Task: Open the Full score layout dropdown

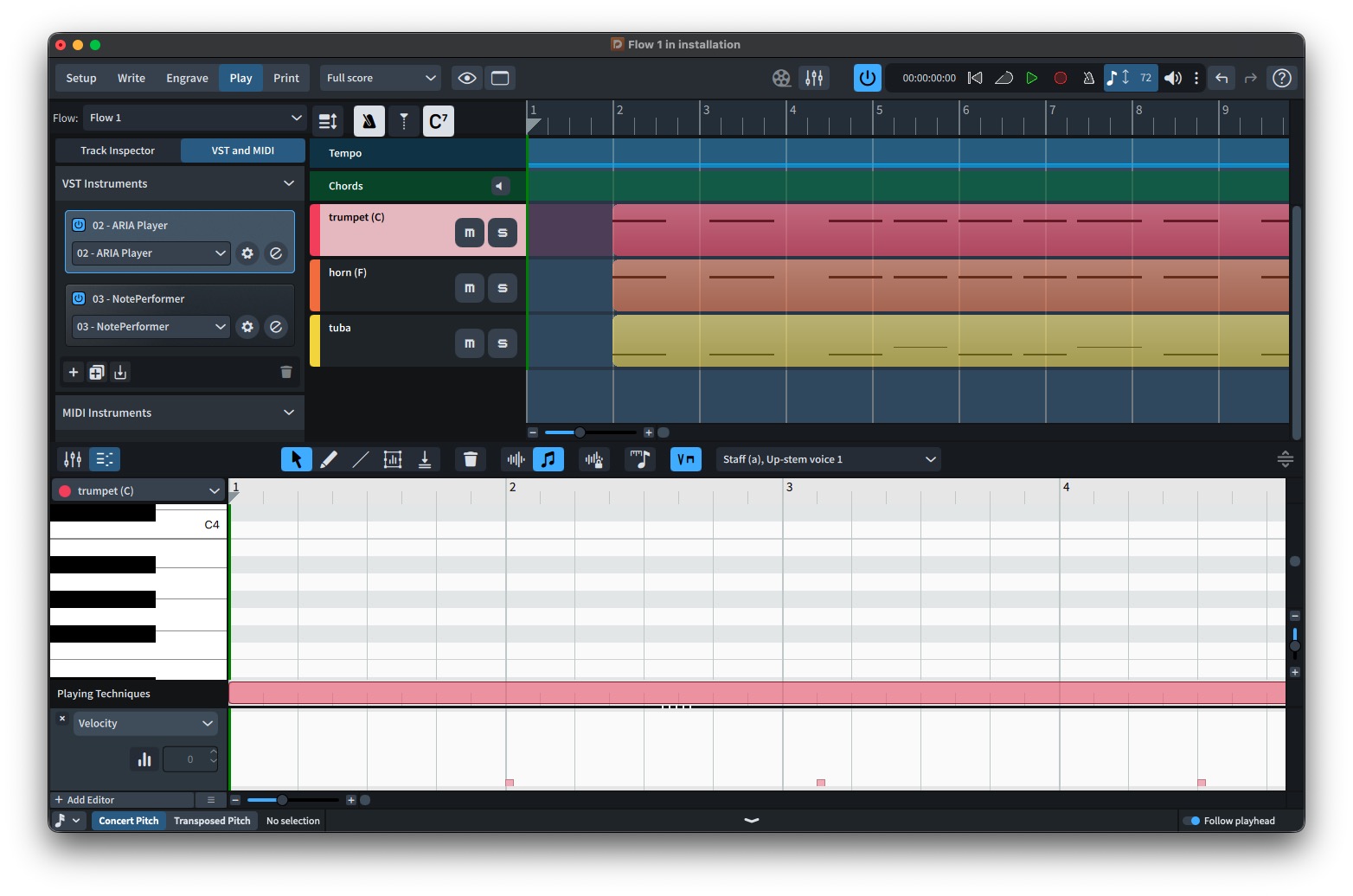Action: coord(380,78)
